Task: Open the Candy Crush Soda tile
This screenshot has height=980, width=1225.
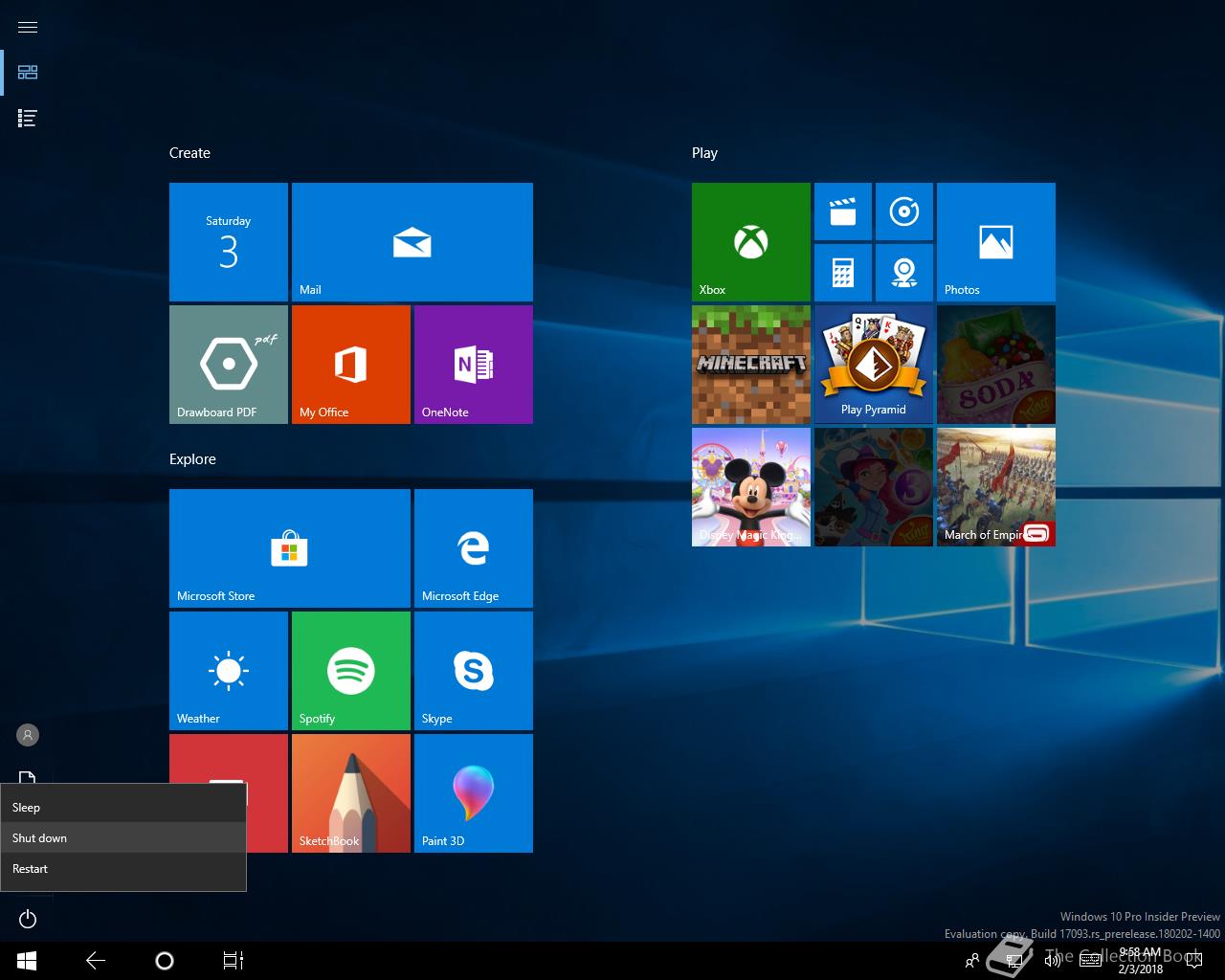Action: 996,365
